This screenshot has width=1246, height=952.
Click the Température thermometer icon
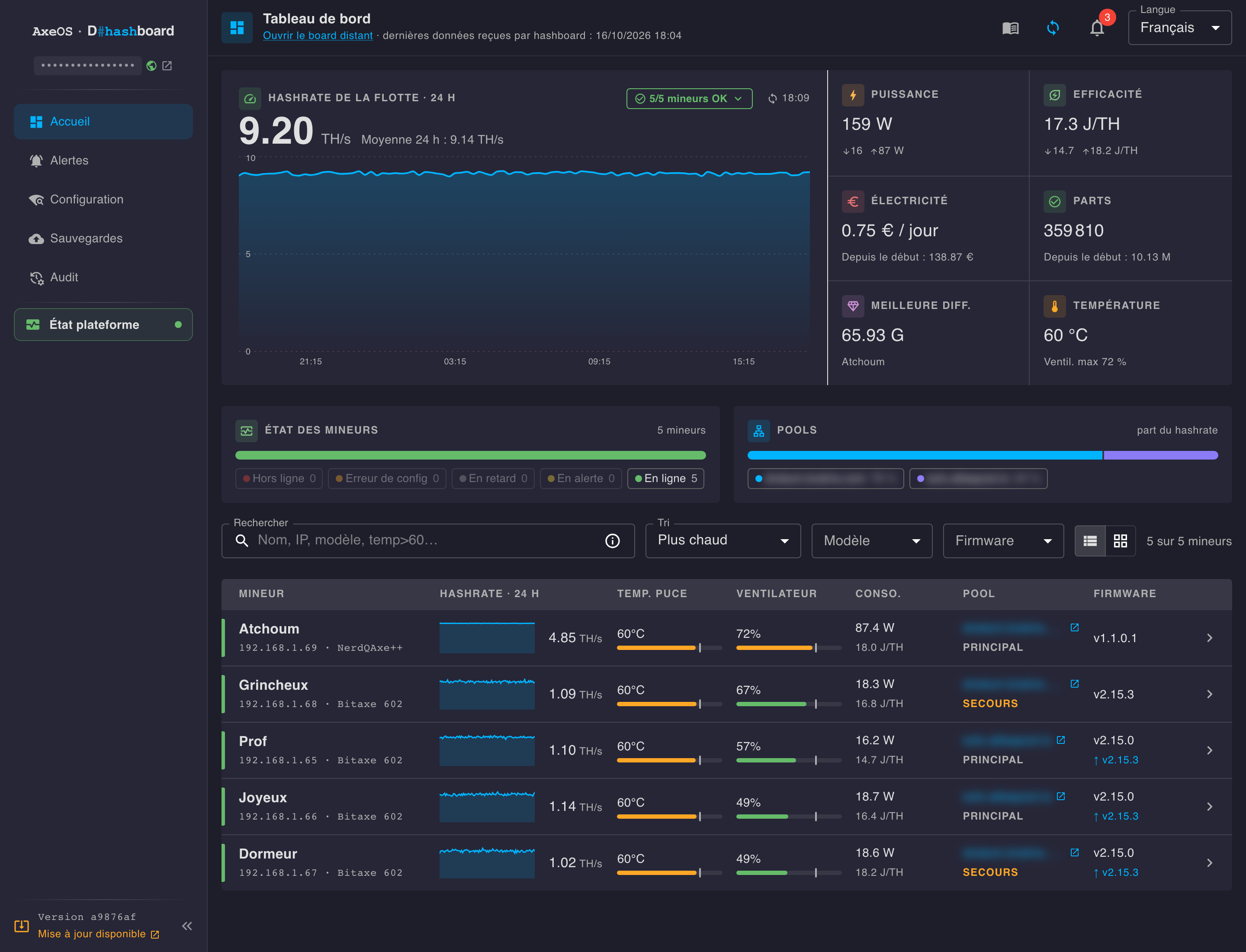pos(1054,306)
